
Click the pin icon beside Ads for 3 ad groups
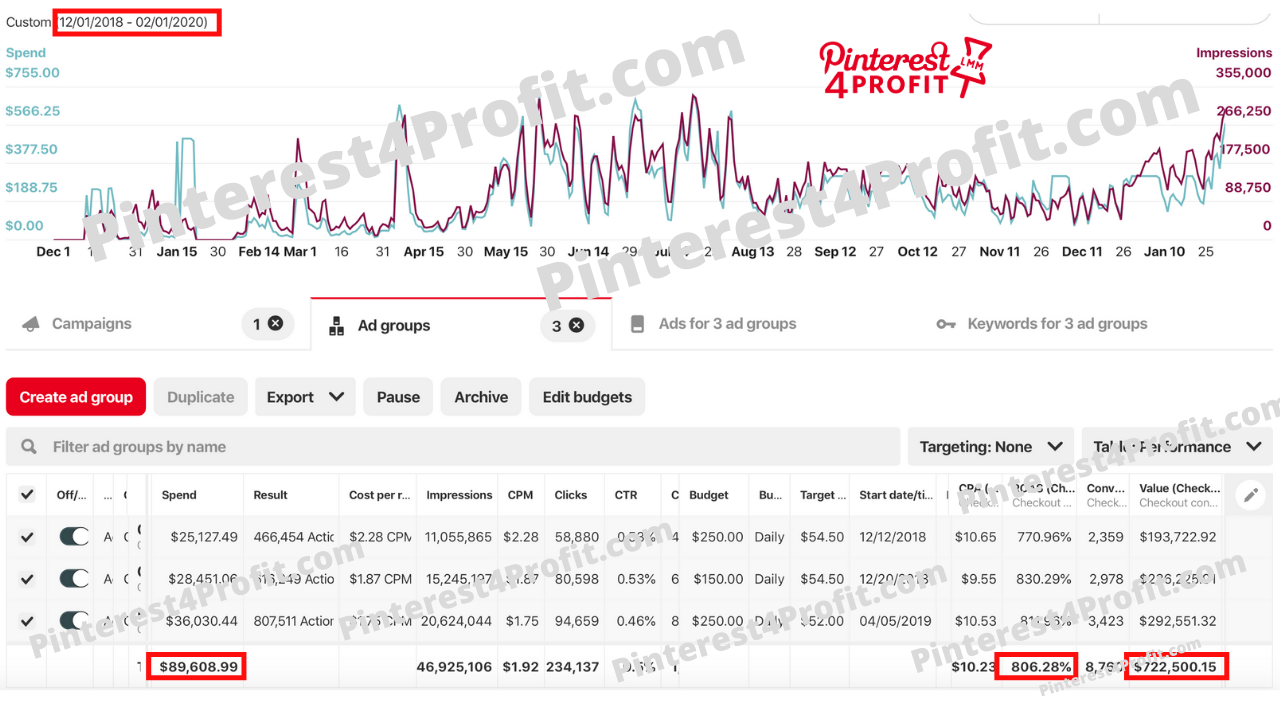636,324
